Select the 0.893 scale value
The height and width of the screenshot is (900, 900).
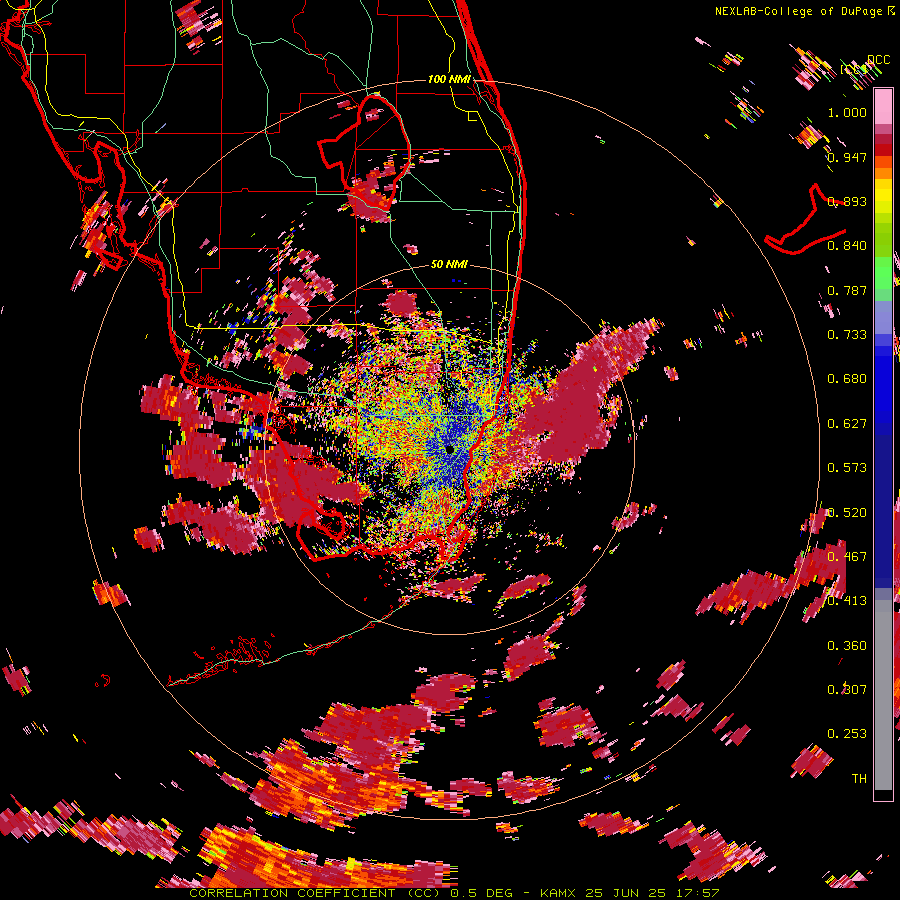[x=847, y=201]
